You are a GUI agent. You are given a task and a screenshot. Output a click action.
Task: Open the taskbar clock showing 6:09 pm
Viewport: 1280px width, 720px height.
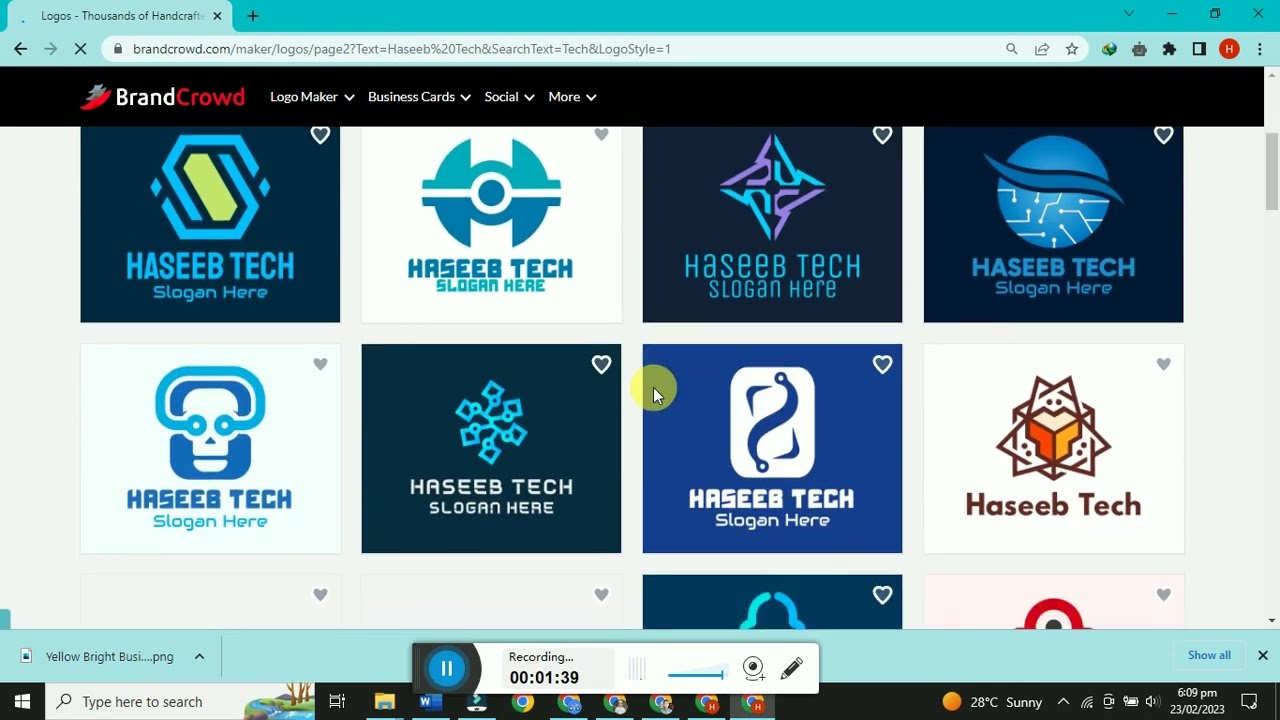pos(1198,701)
